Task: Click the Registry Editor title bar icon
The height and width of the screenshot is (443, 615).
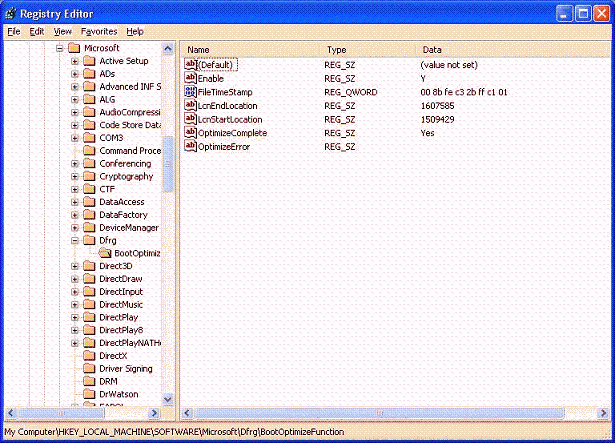Action: (11, 14)
